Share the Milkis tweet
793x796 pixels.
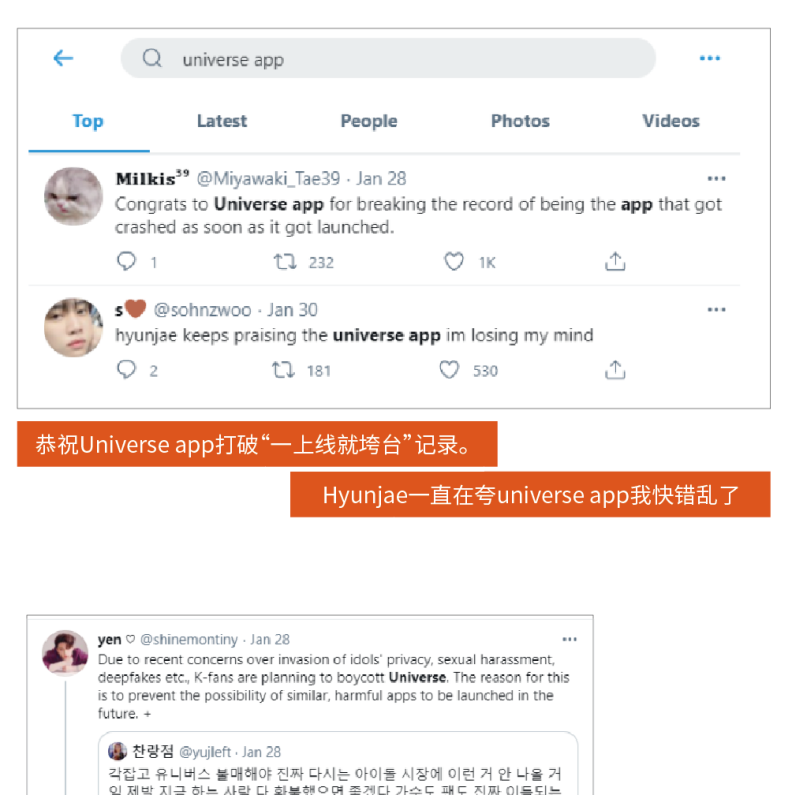[615, 261]
